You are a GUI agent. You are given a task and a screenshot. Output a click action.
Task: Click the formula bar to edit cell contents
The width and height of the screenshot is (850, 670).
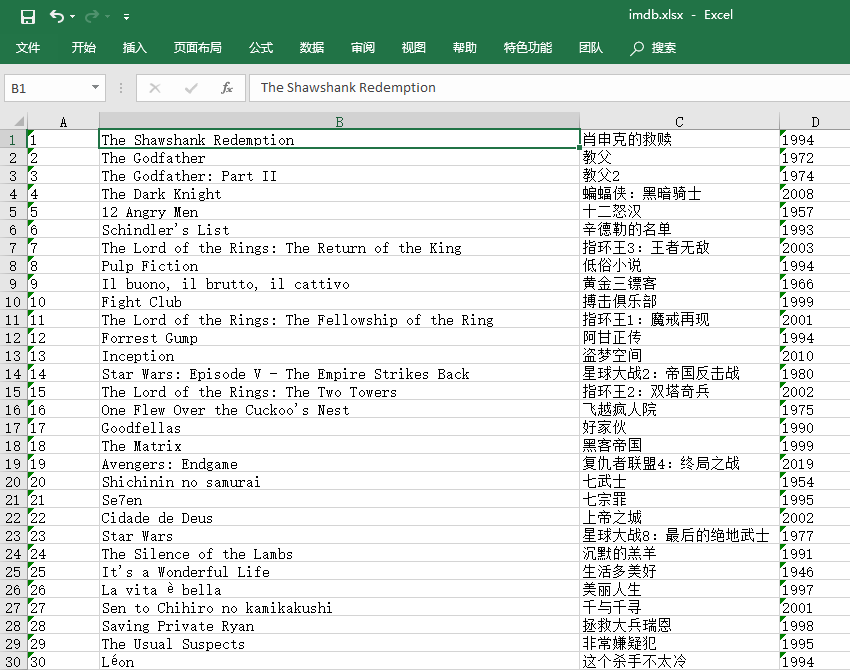pyautogui.click(x=450, y=88)
